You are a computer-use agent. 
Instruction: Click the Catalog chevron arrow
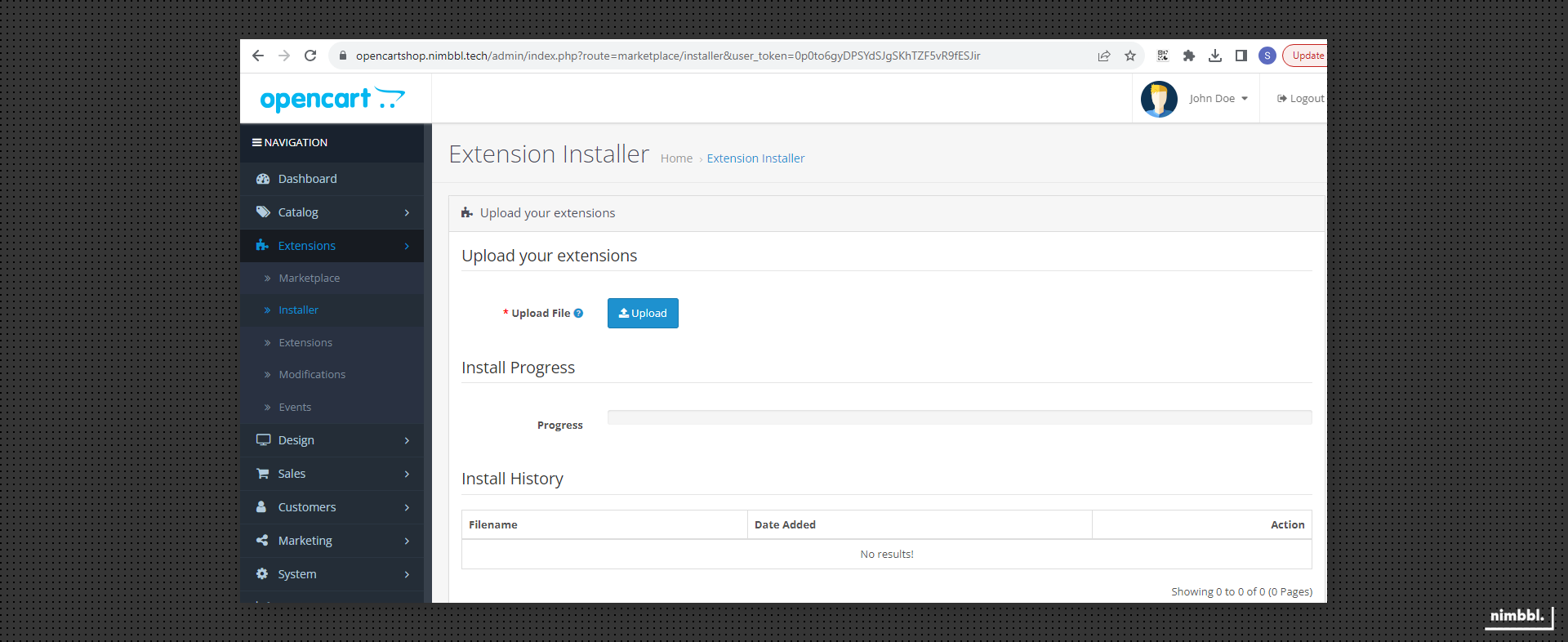407,212
